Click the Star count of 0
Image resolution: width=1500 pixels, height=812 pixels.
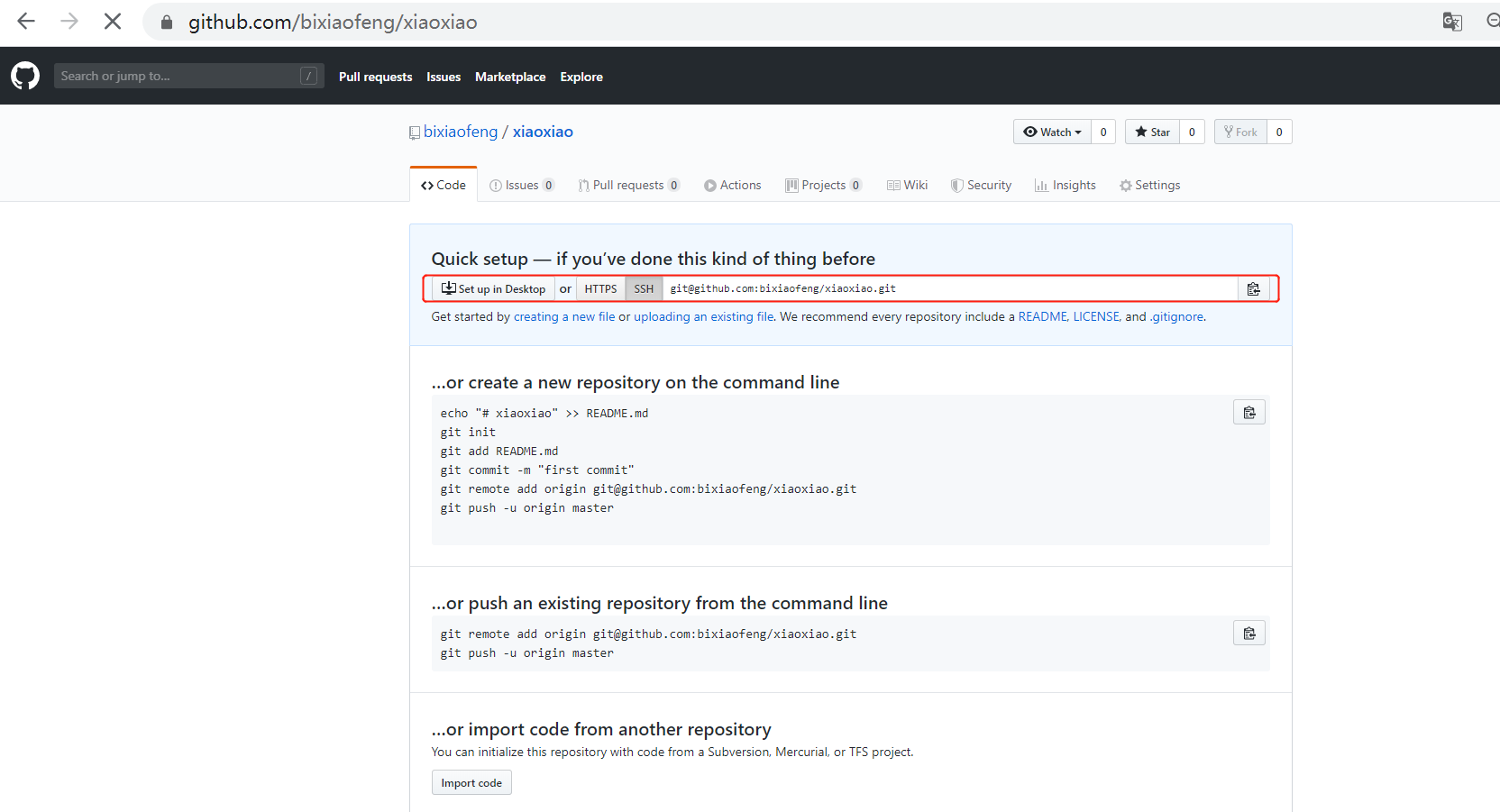[1192, 132]
